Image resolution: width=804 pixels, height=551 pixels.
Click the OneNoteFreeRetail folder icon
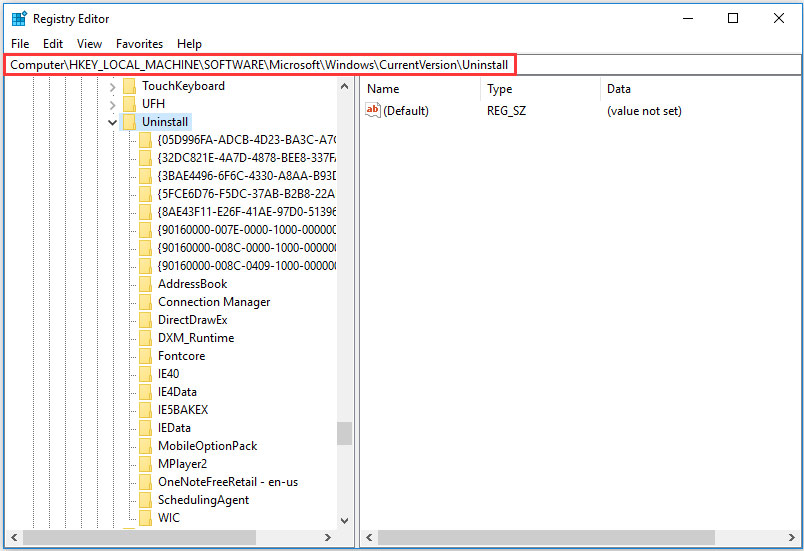[146, 482]
